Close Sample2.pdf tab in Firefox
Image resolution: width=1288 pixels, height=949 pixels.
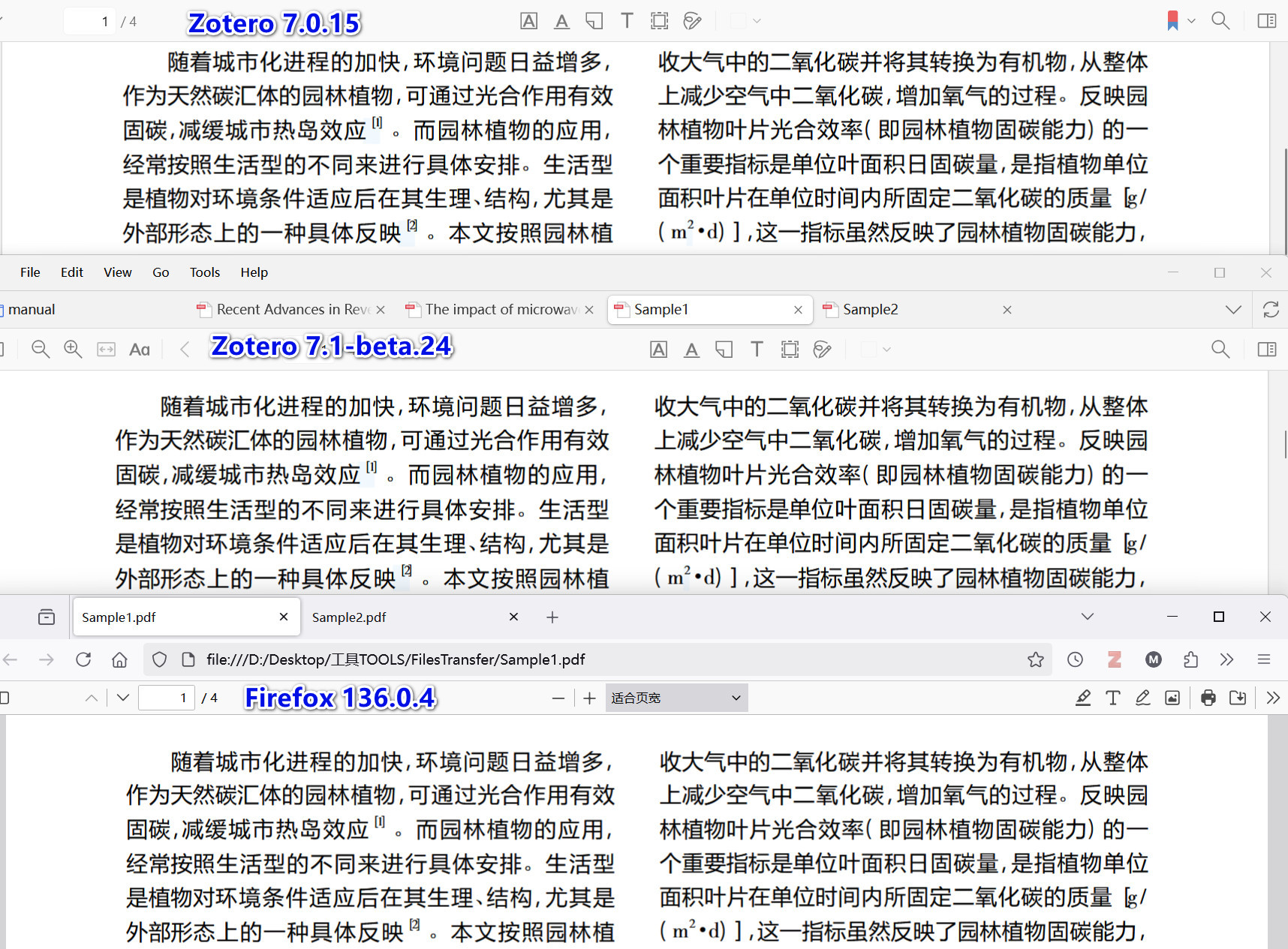coord(513,617)
